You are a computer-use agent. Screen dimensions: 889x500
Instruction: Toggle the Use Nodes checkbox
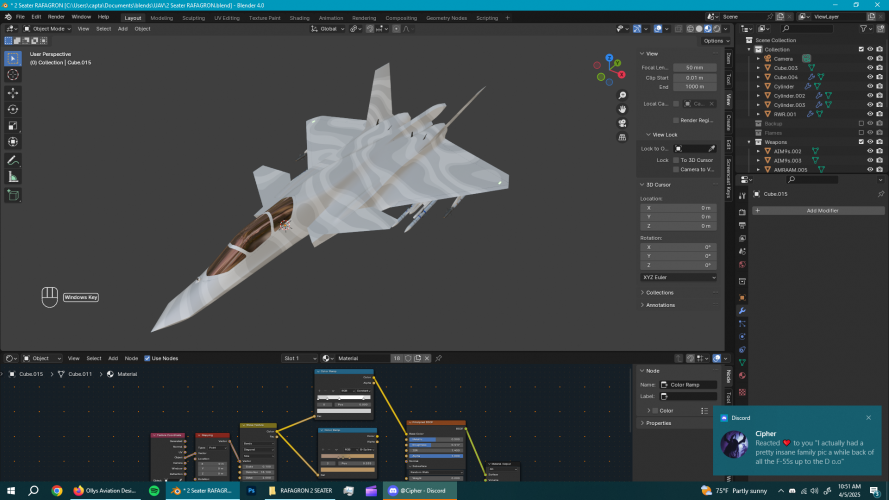click(147, 358)
